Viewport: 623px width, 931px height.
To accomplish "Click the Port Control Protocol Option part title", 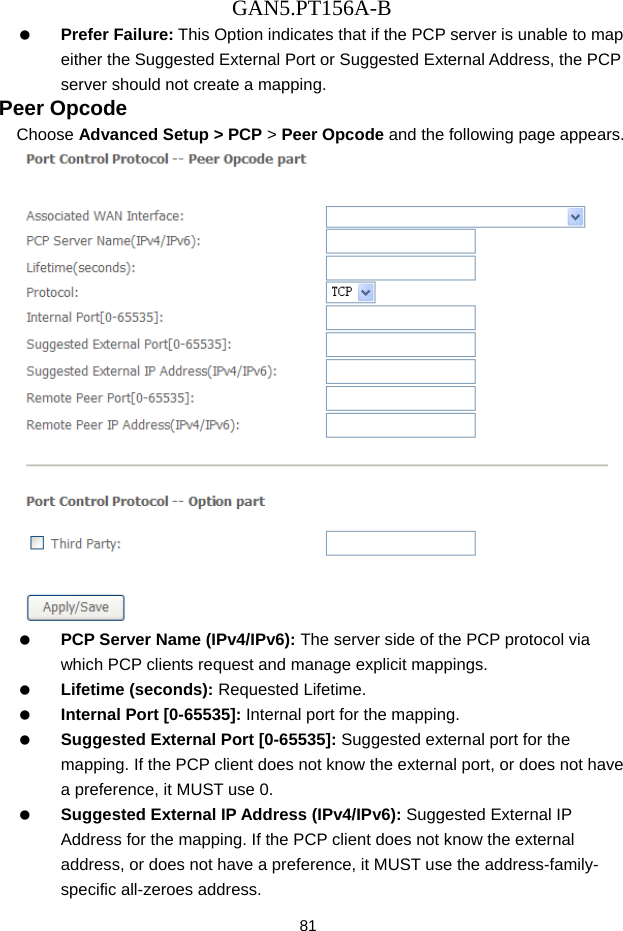I will coord(145,501).
